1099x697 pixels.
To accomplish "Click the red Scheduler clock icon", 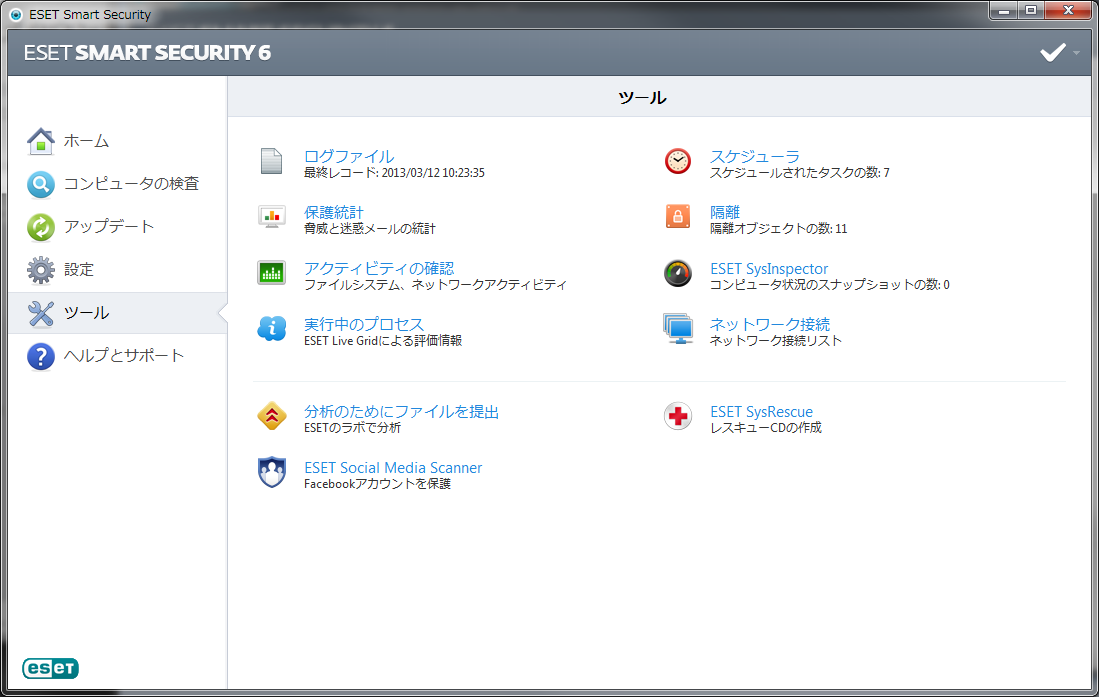I will pyautogui.click(x=678, y=161).
